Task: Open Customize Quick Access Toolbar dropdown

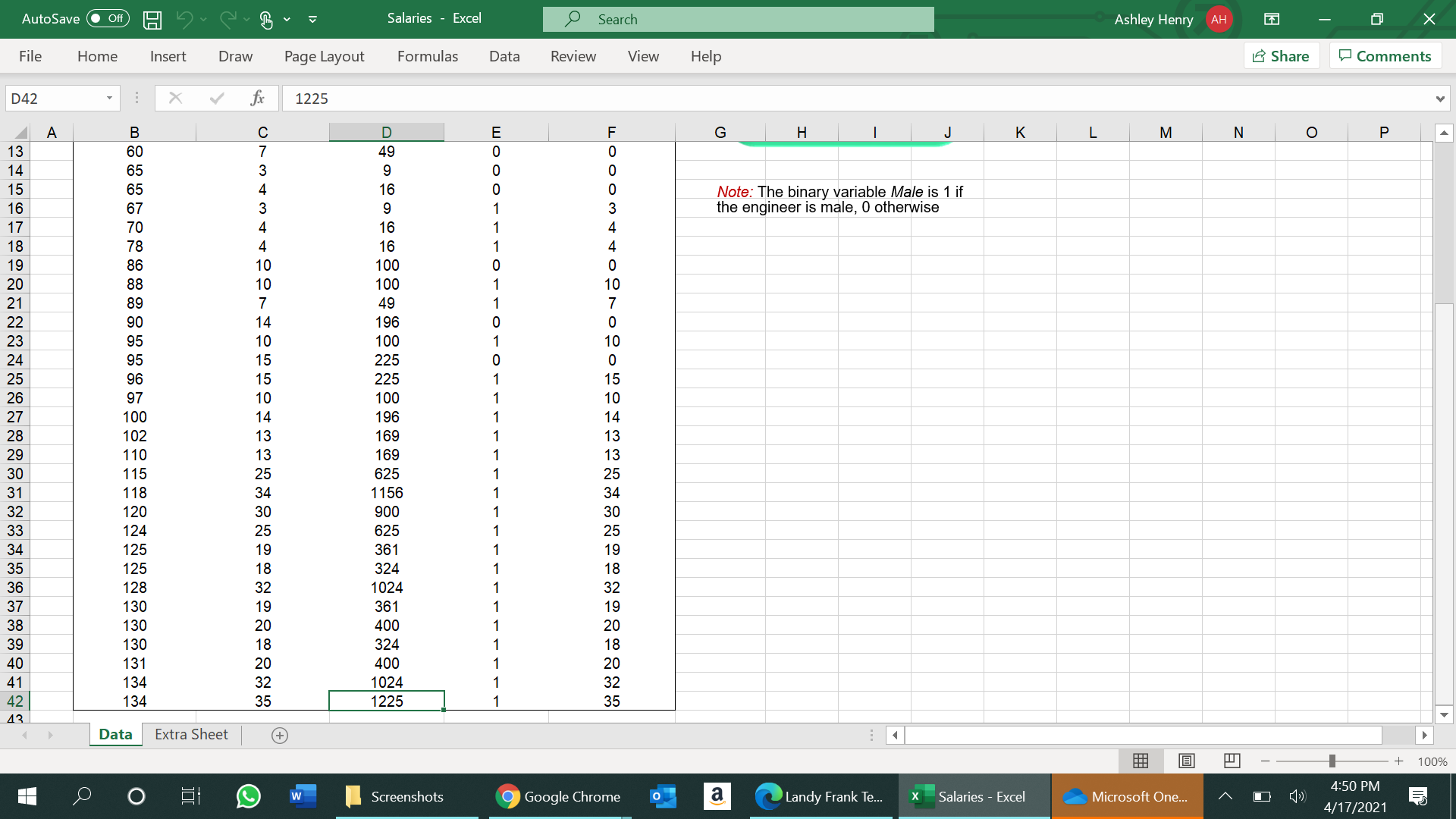Action: [312, 20]
